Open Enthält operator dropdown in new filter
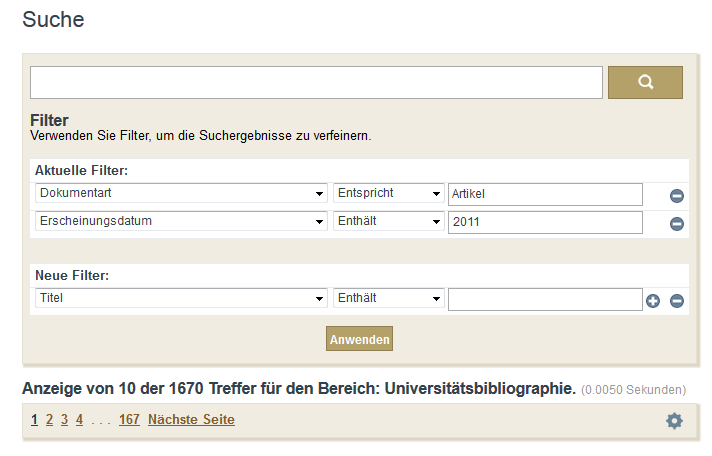 point(388,298)
